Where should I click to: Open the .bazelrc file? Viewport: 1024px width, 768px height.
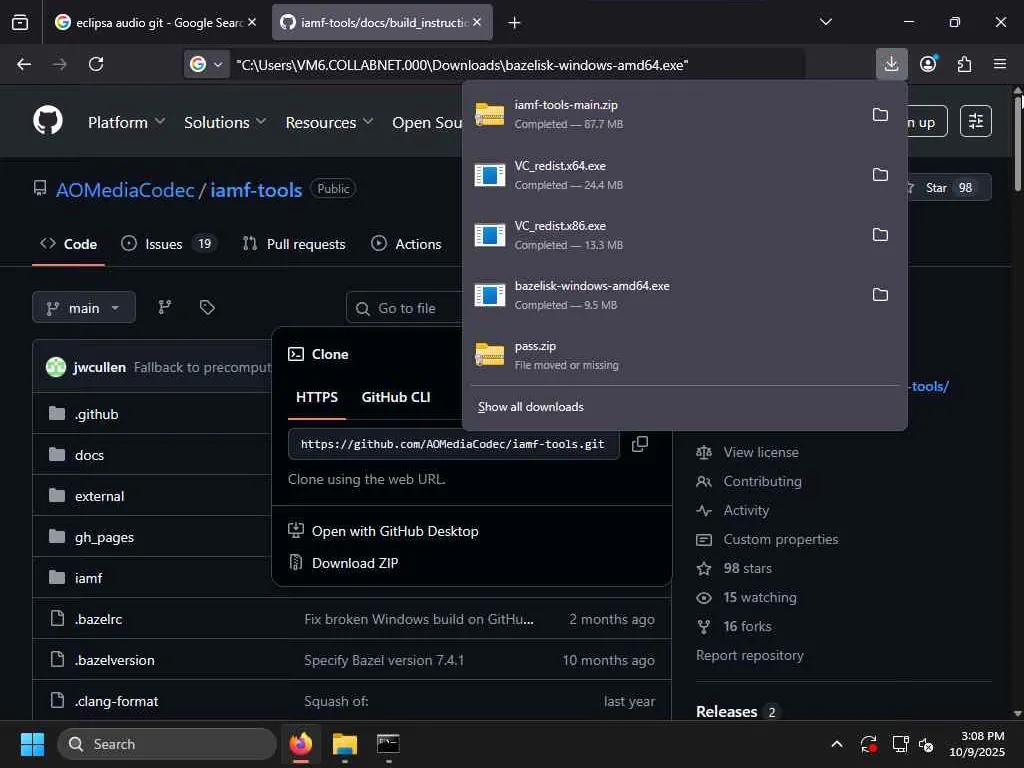tap(98, 619)
